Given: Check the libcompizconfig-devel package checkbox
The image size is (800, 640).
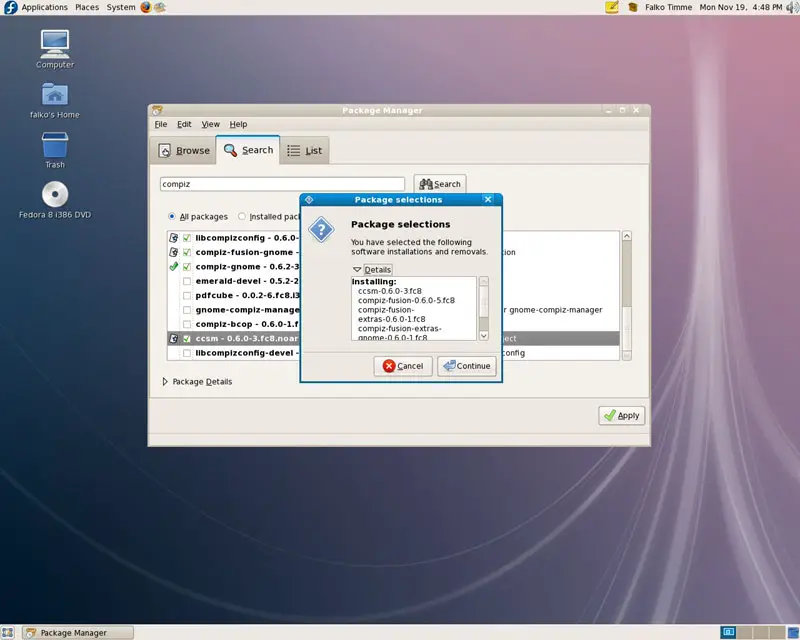Looking at the screenshot, I should point(187,353).
